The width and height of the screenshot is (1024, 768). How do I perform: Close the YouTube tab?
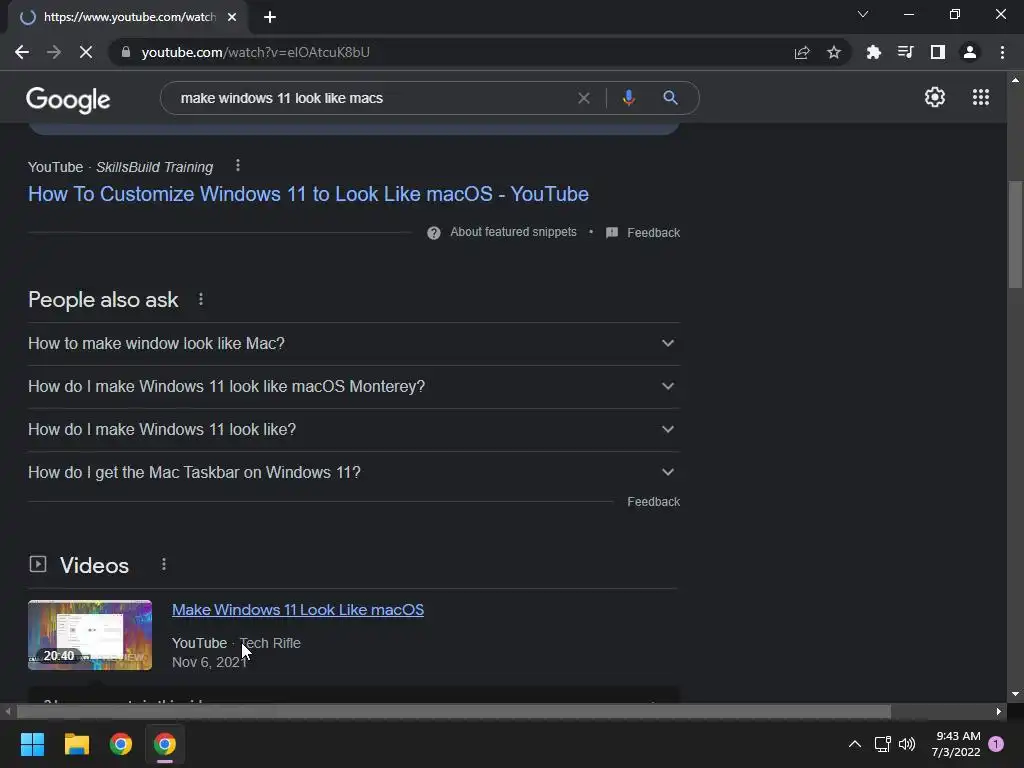(x=232, y=17)
